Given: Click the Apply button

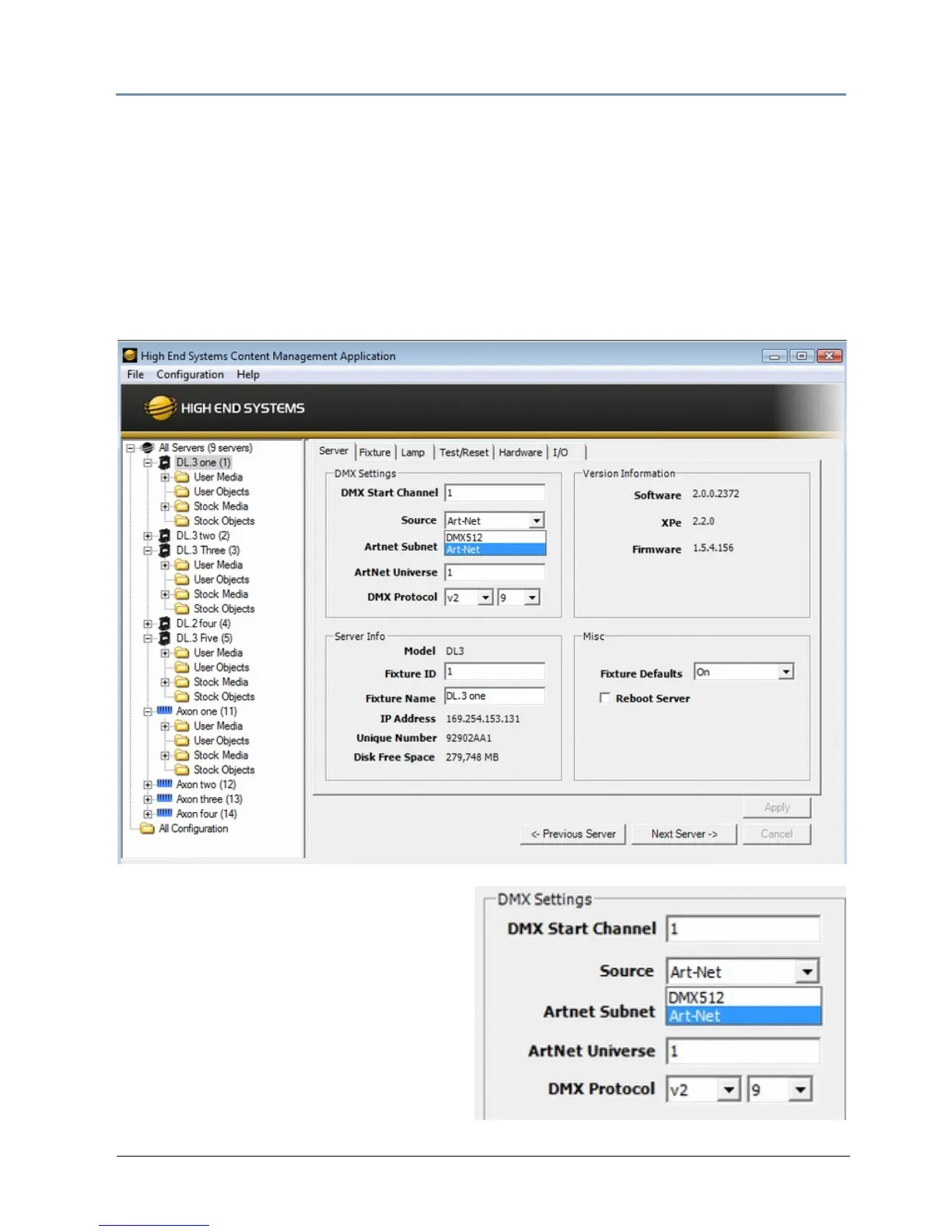Looking at the screenshot, I should [777, 808].
